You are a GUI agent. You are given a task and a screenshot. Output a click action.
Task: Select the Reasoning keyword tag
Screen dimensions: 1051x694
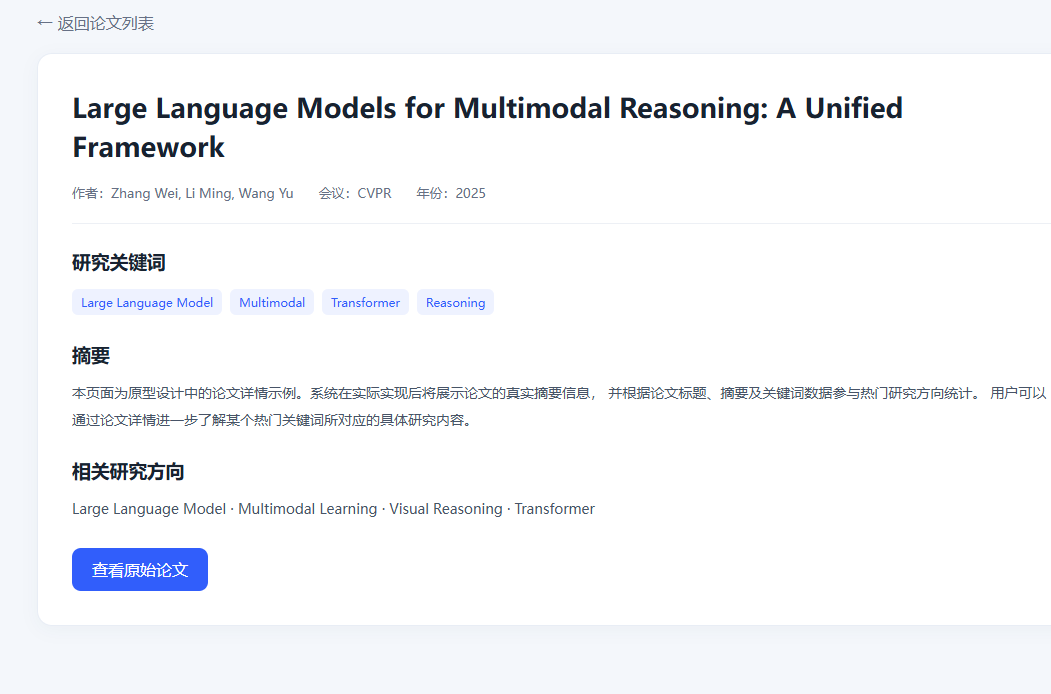coord(456,302)
